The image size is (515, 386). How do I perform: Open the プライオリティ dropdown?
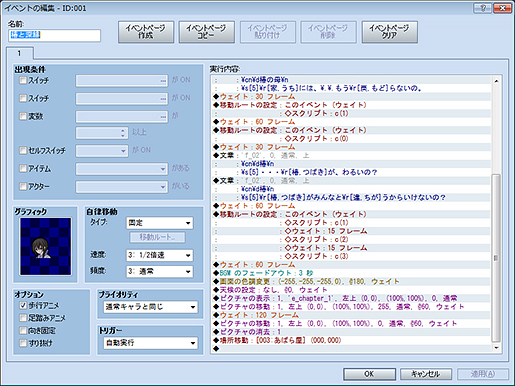[x=151, y=307]
